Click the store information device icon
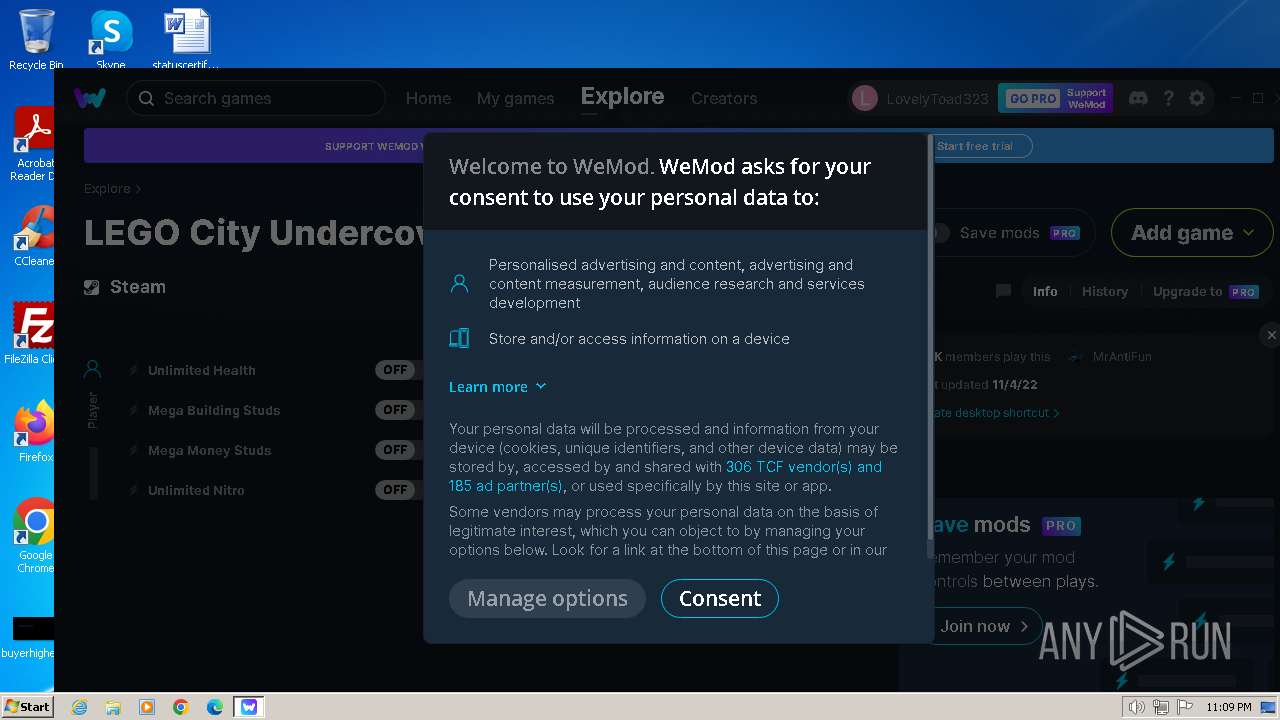The height and width of the screenshot is (720, 1280). click(459, 338)
